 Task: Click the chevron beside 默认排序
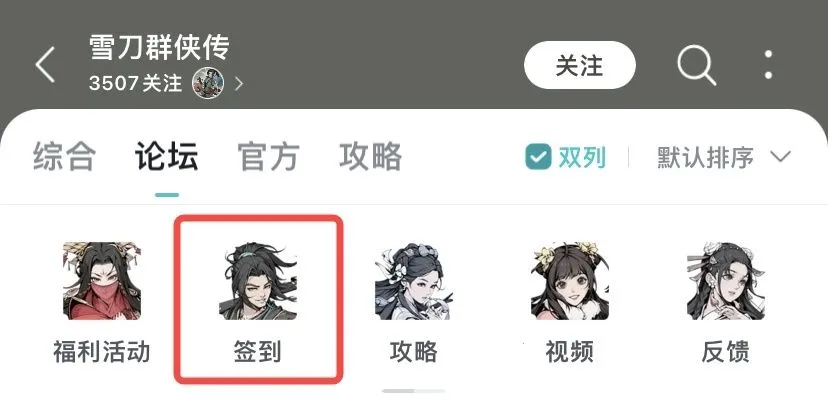coord(780,157)
